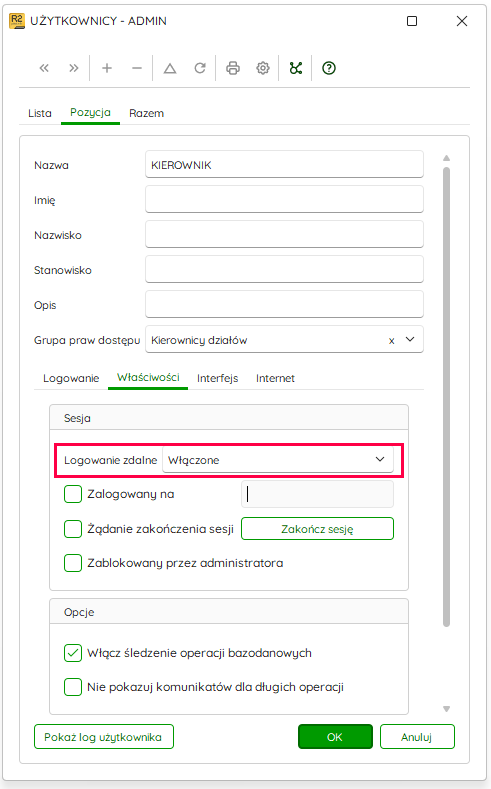The width and height of the screenshot is (491, 789).
Task: Open settings gear icon in toolbar
Action: pyautogui.click(x=263, y=68)
